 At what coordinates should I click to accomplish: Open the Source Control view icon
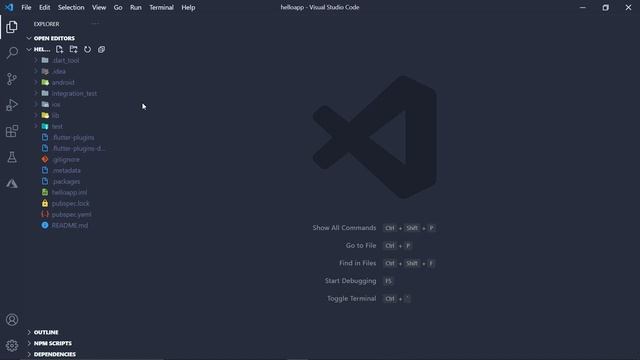coord(12,79)
